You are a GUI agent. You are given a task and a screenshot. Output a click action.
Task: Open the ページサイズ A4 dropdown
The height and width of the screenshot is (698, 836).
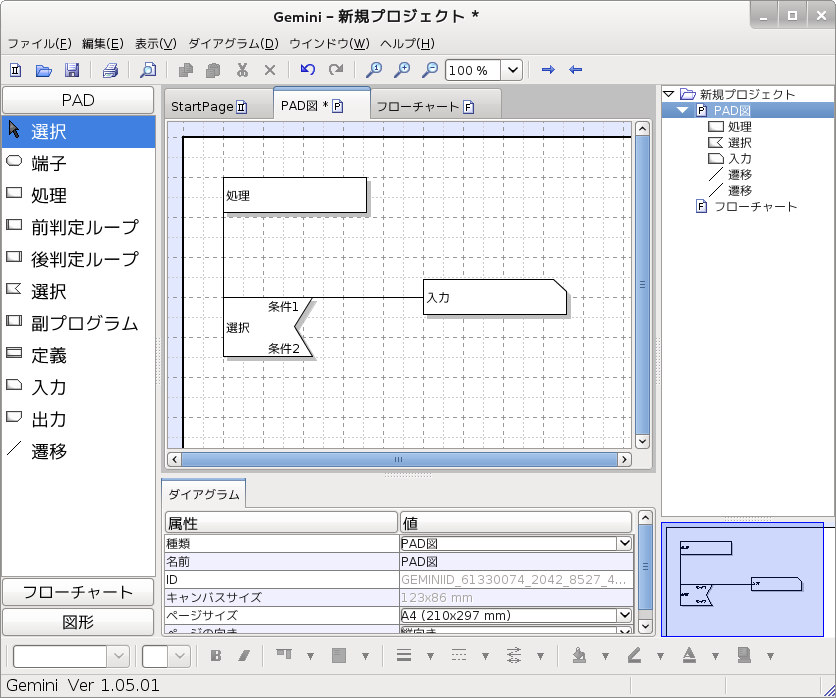624,615
